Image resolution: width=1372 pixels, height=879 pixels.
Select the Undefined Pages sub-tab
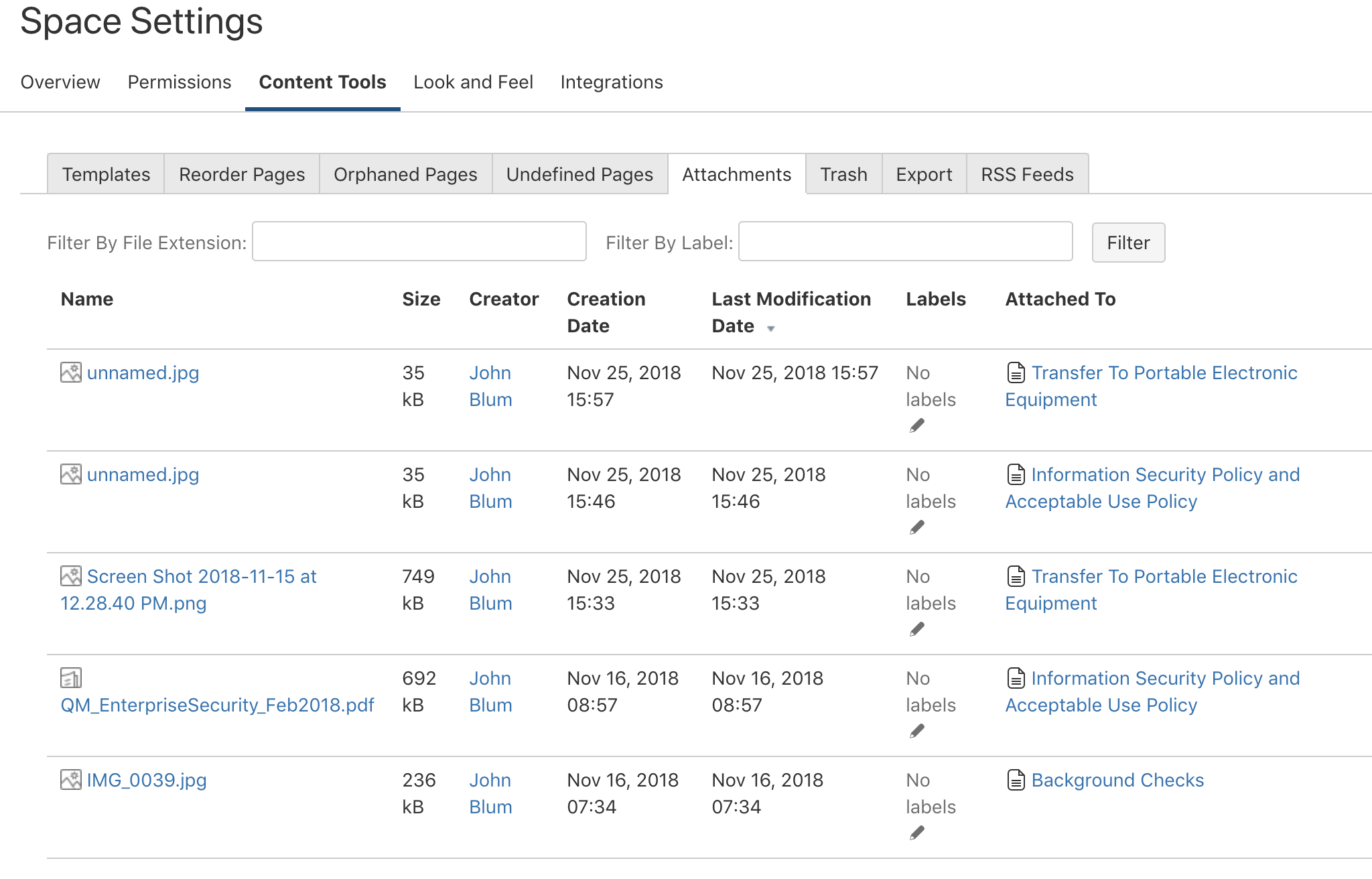coord(580,174)
